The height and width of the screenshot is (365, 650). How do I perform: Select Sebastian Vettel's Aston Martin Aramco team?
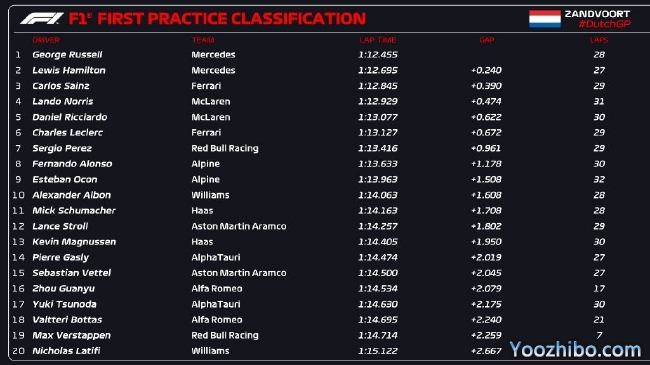click(239, 273)
